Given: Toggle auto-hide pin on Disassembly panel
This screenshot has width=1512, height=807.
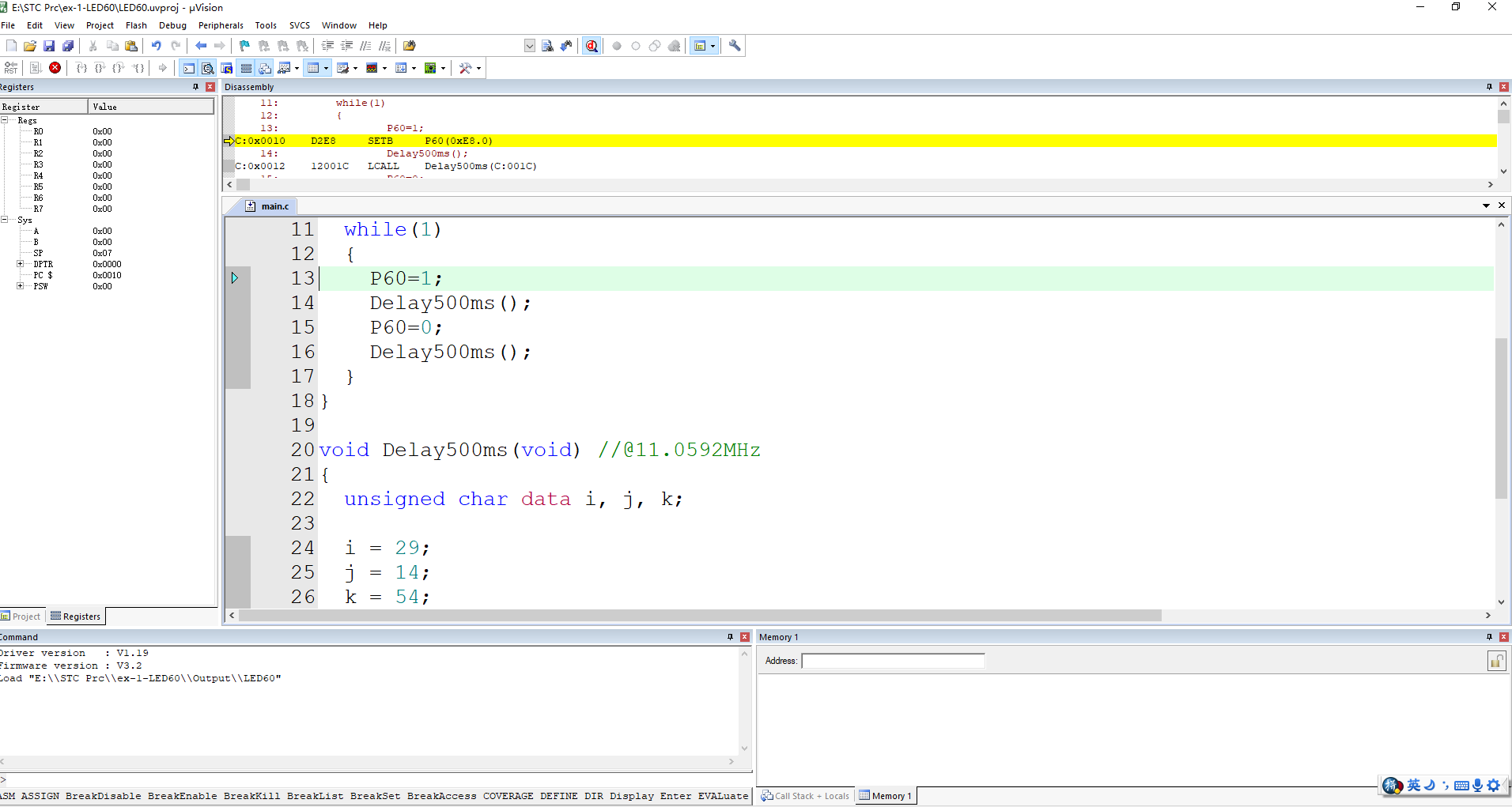Looking at the screenshot, I should [x=1489, y=87].
